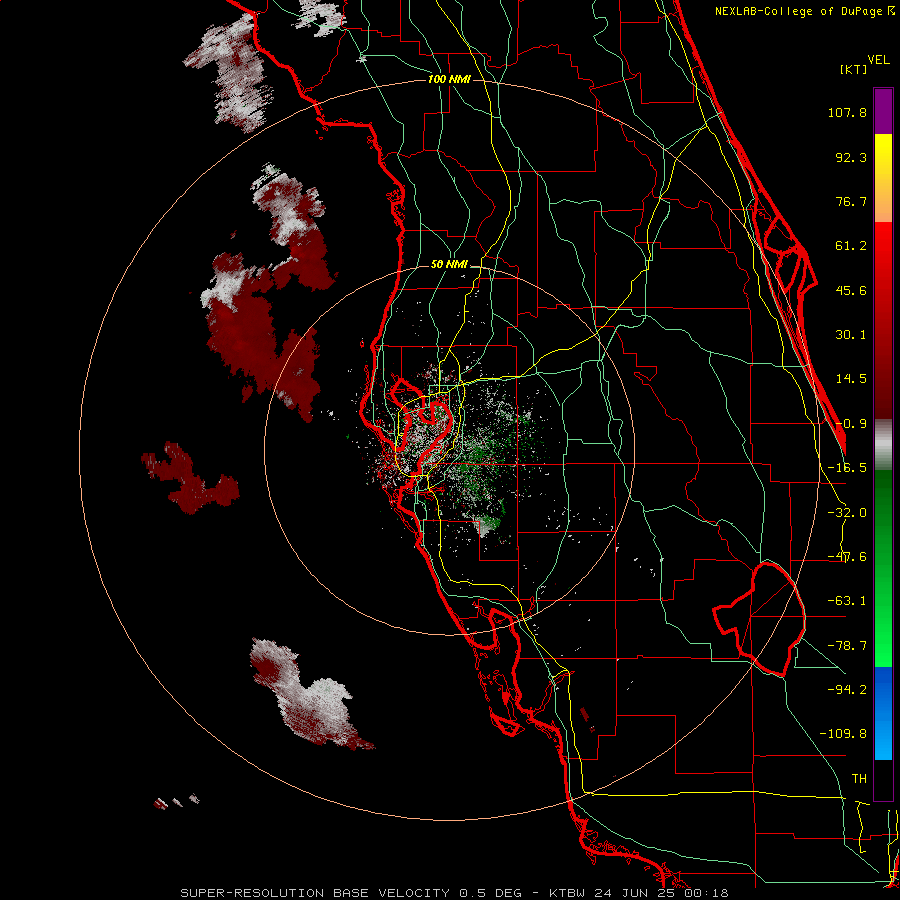Click the '[KT]' units label
Screen dimensions: 900x900
click(854, 69)
